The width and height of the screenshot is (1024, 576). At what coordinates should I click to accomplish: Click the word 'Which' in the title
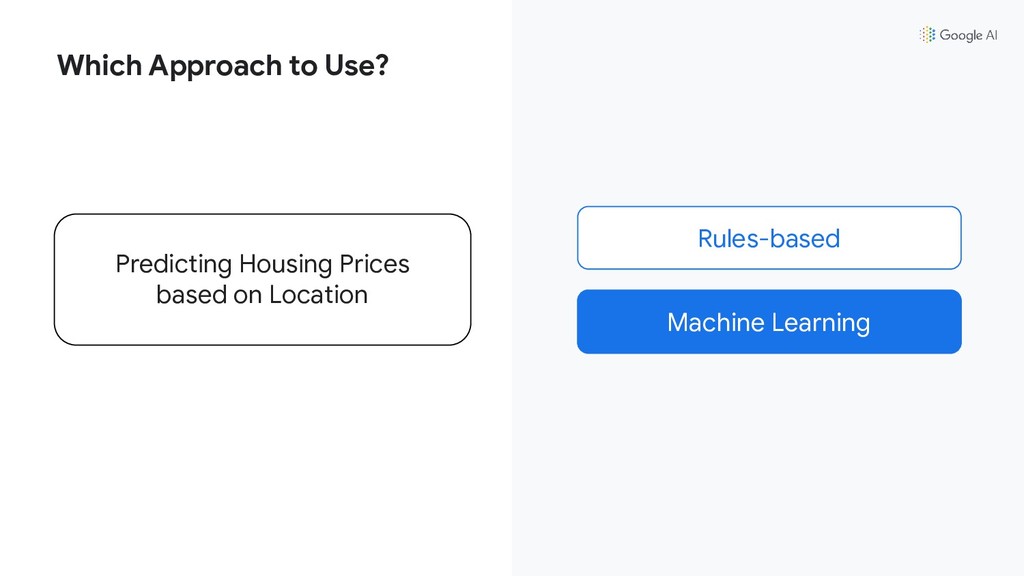point(99,65)
